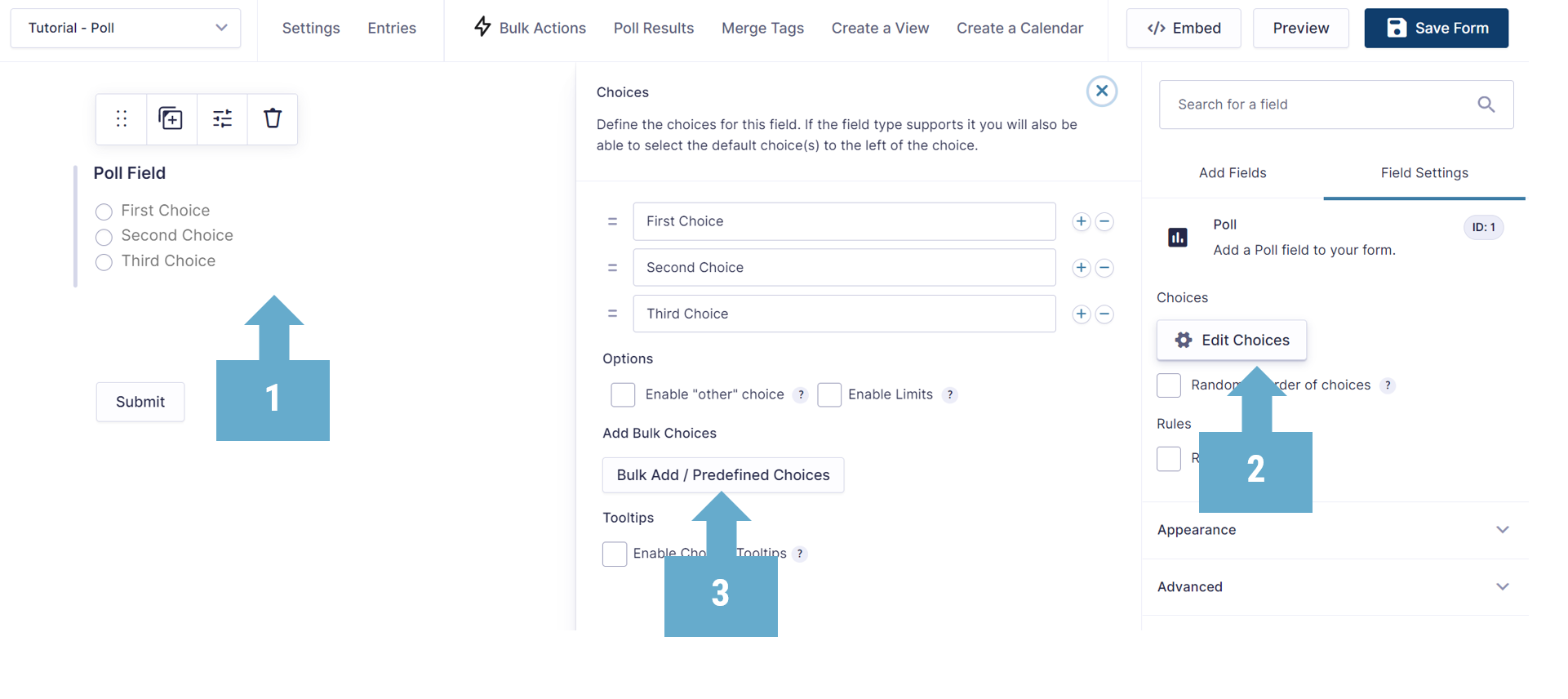Duplicate the Poll field using the duplicate icon
The image size is (1568, 699).
[x=171, y=119]
